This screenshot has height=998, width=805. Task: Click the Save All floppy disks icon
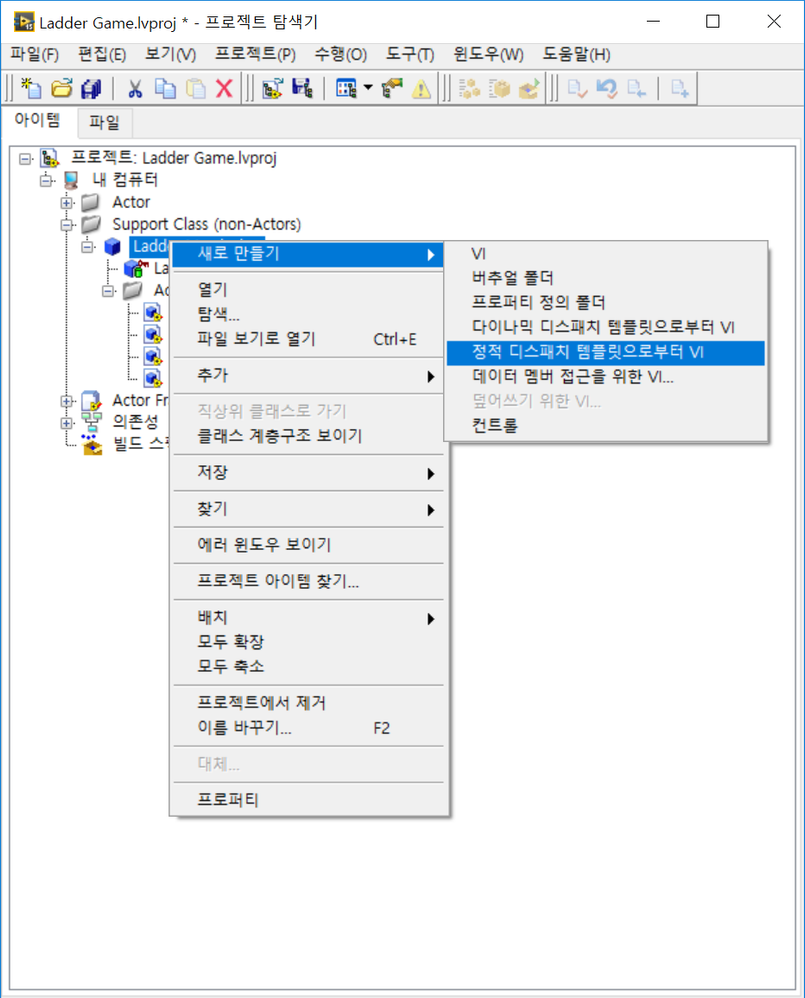point(91,88)
